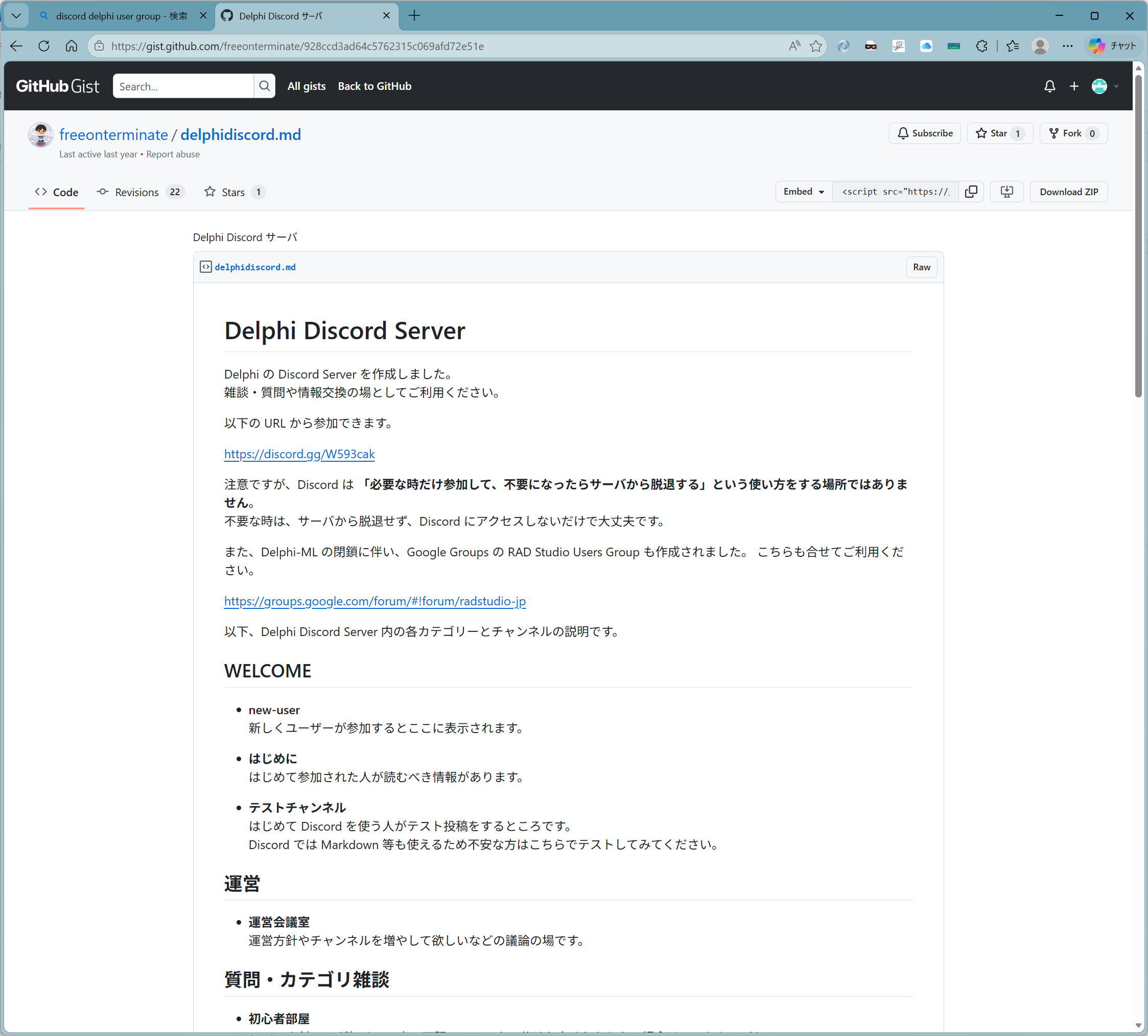The image size is (1148, 1036).
Task: Click the open-in-desktop save icon
Action: click(x=1006, y=192)
